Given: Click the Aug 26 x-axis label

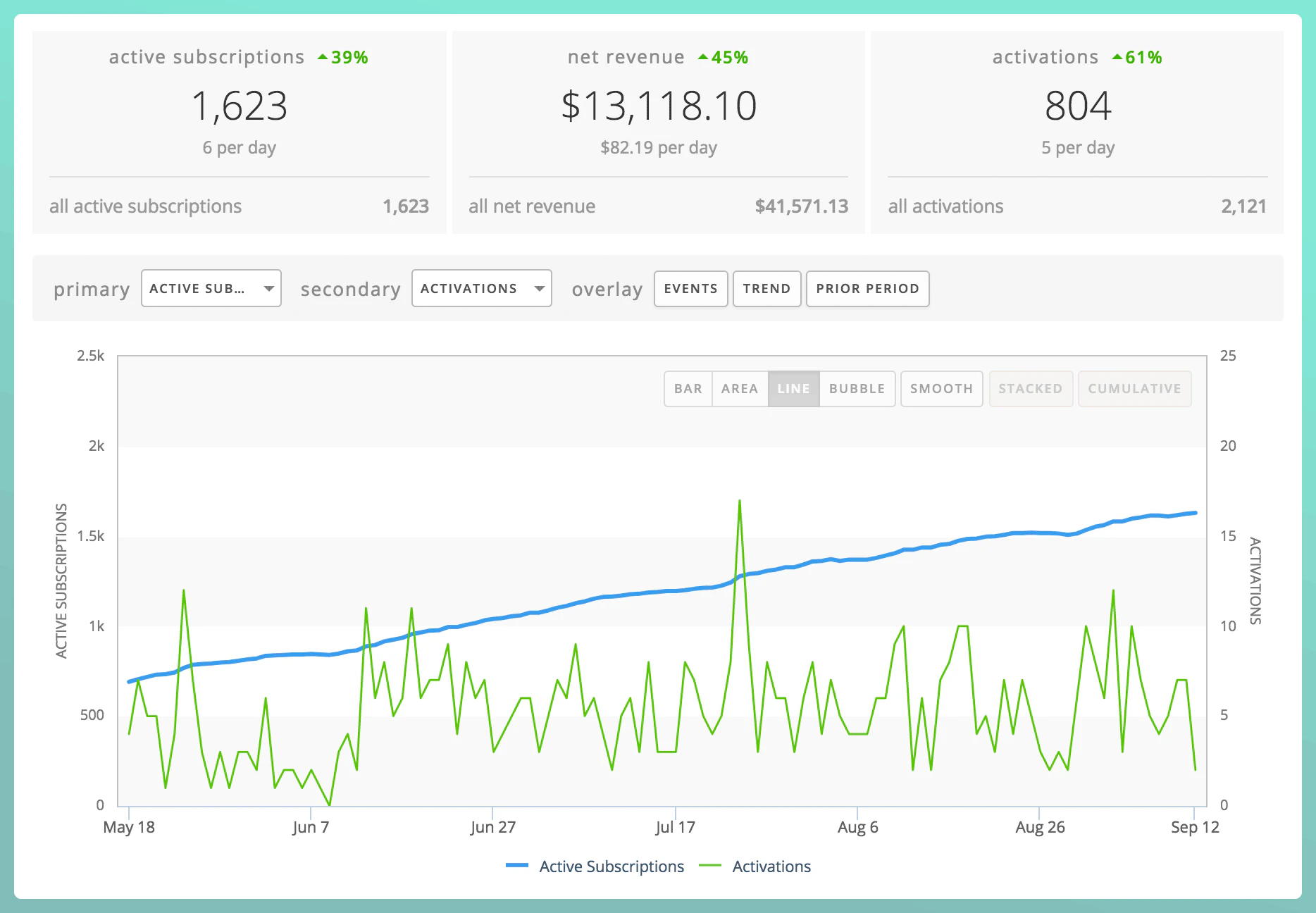Looking at the screenshot, I should [x=1040, y=827].
